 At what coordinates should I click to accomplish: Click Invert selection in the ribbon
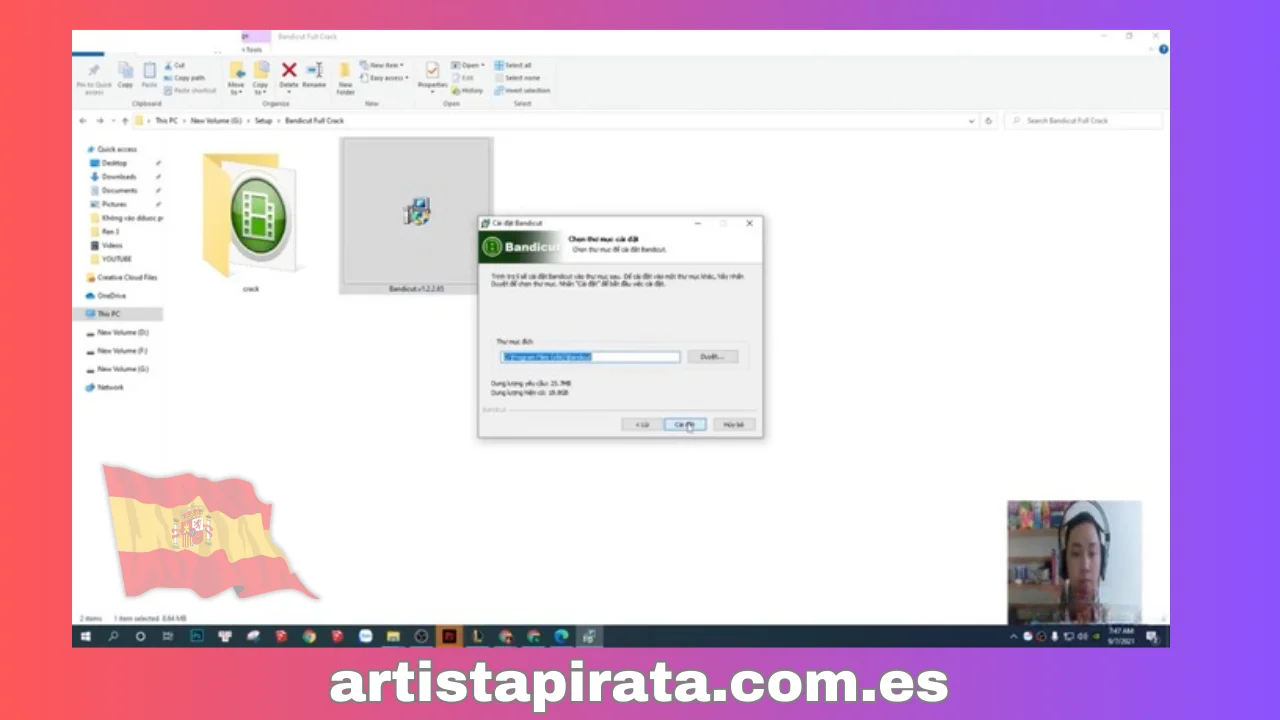click(526, 90)
